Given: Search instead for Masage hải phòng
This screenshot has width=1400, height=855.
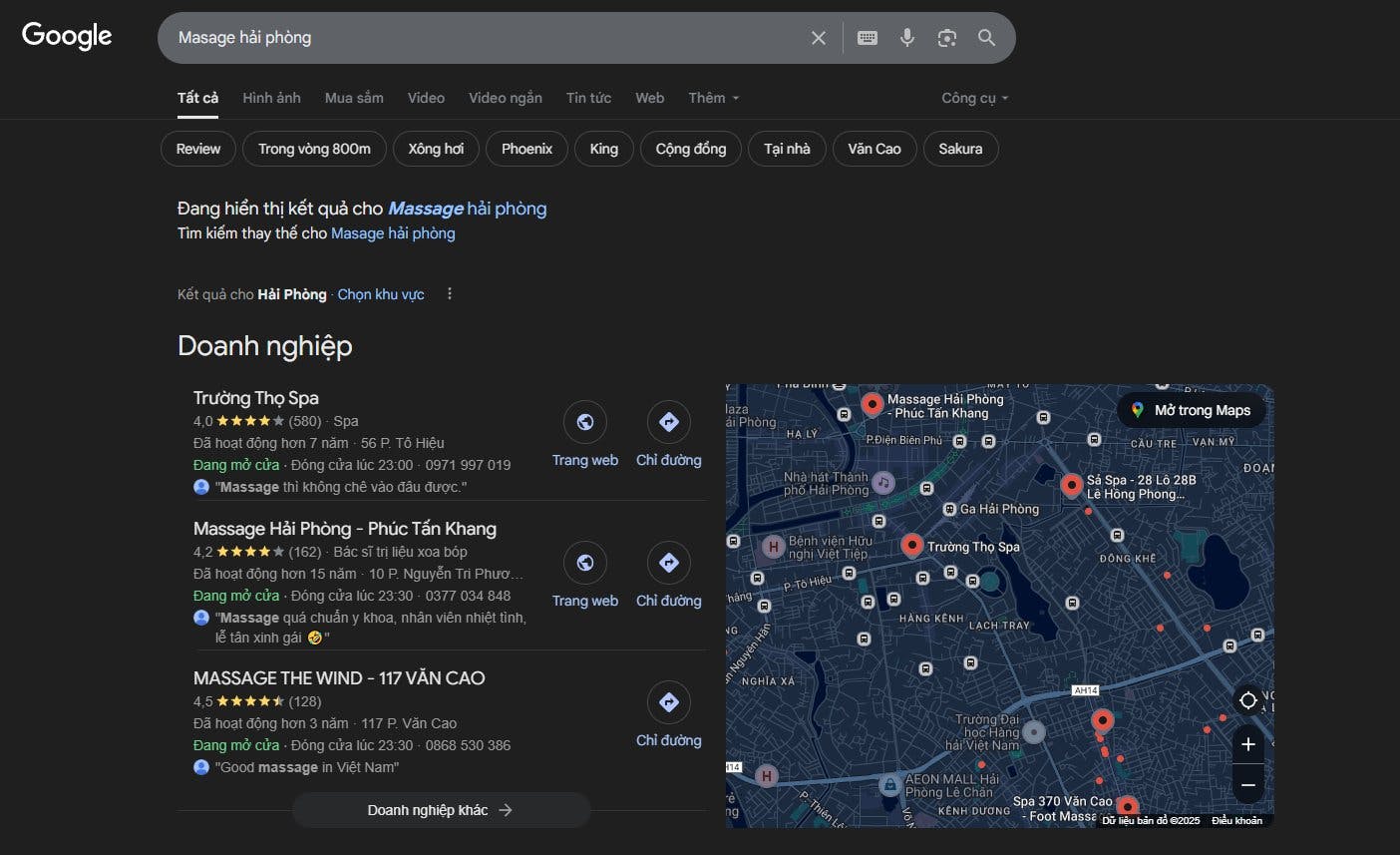Looking at the screenshot, I should (x=393, y=233).
